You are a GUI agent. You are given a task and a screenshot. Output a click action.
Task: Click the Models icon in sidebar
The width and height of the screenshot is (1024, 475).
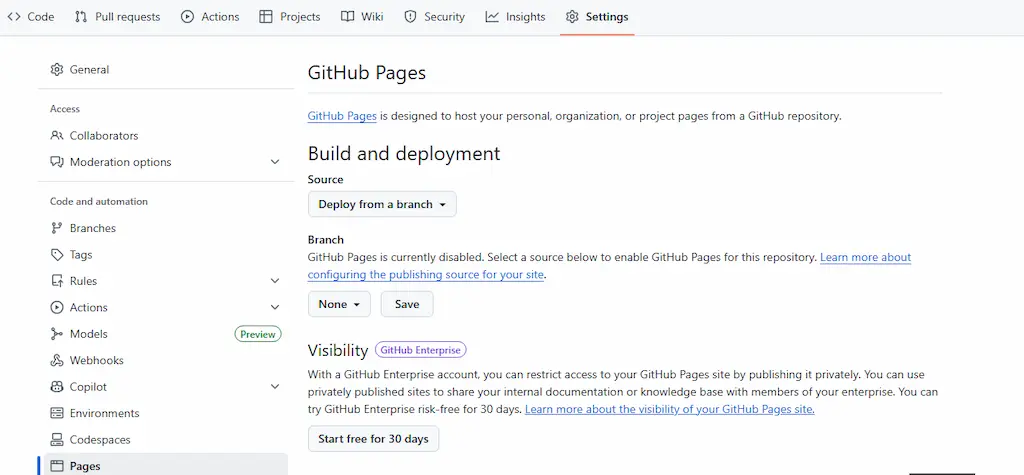tap(57, 334)
